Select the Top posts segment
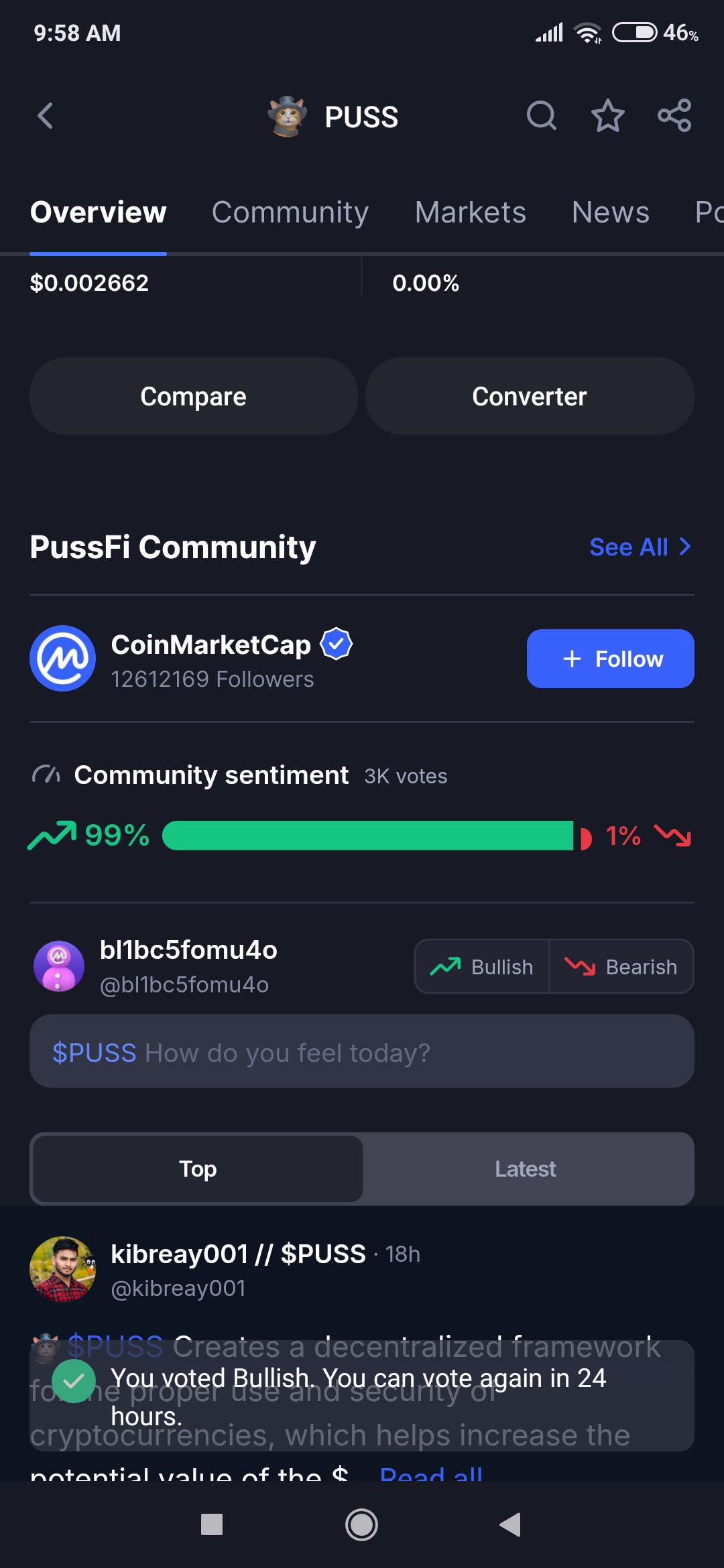This screenshot has height=1568, width=724. 198,1169
